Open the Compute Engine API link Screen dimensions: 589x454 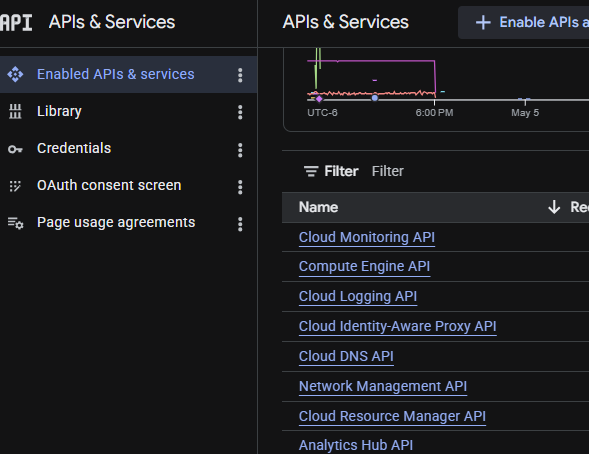coord(364,266)
